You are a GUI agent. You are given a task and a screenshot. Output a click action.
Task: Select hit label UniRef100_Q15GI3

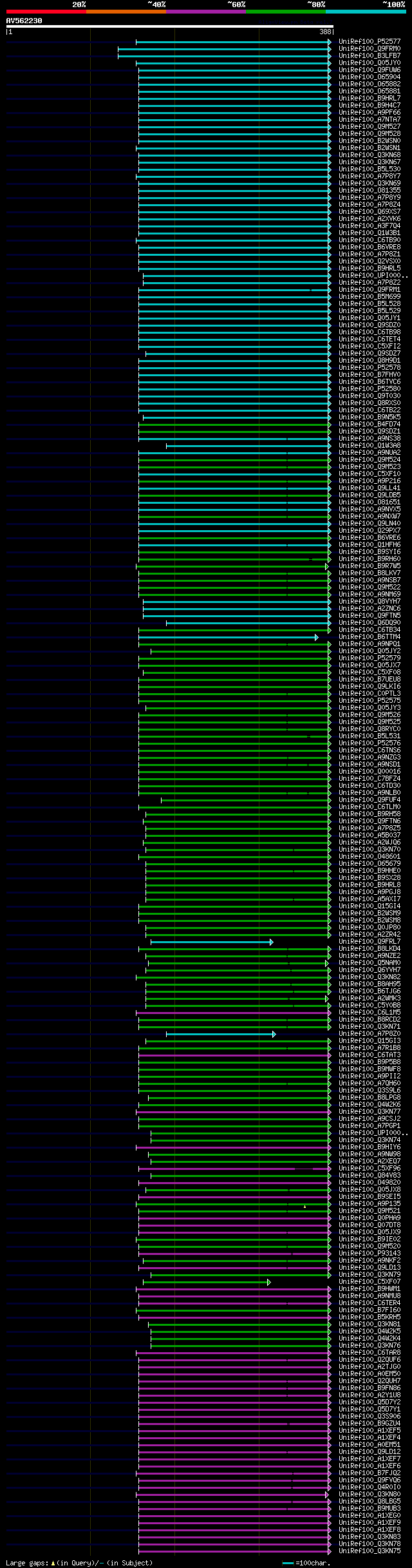[x=370, y=1041]
